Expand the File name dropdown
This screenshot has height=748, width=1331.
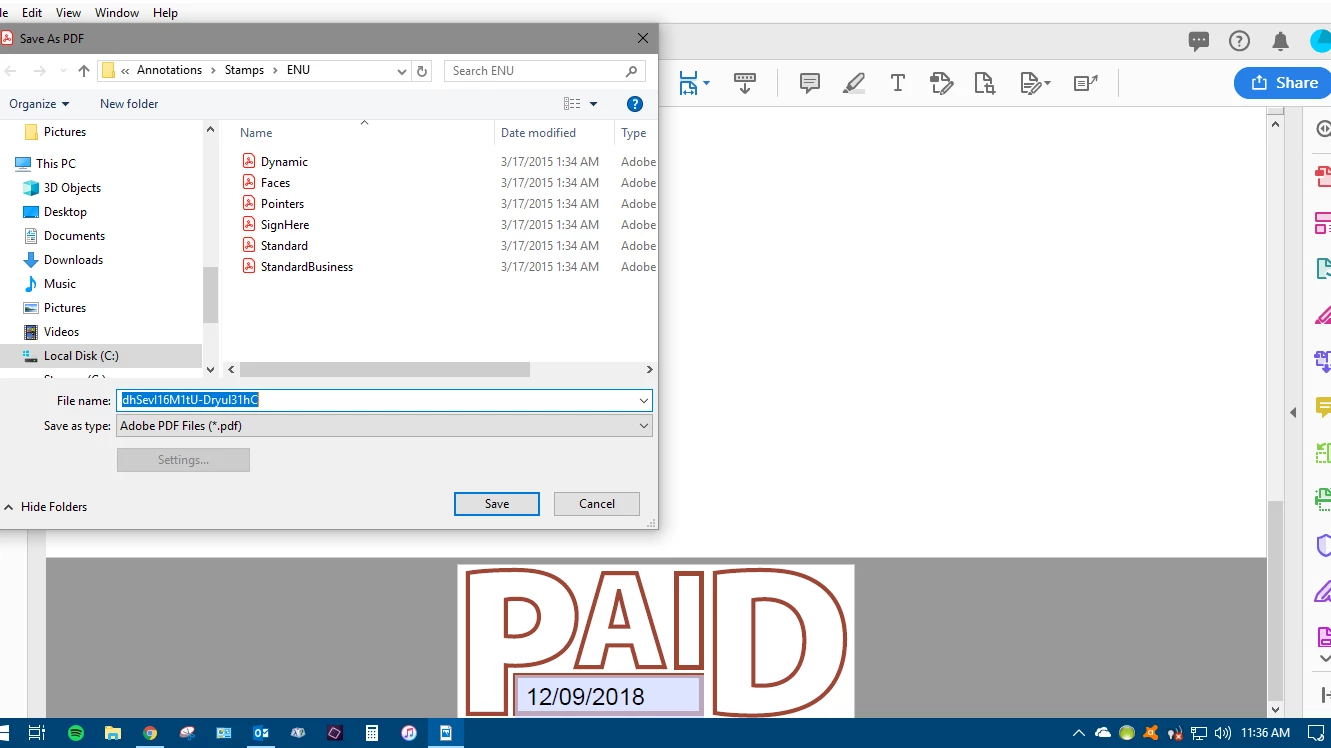tap(643, 400)
